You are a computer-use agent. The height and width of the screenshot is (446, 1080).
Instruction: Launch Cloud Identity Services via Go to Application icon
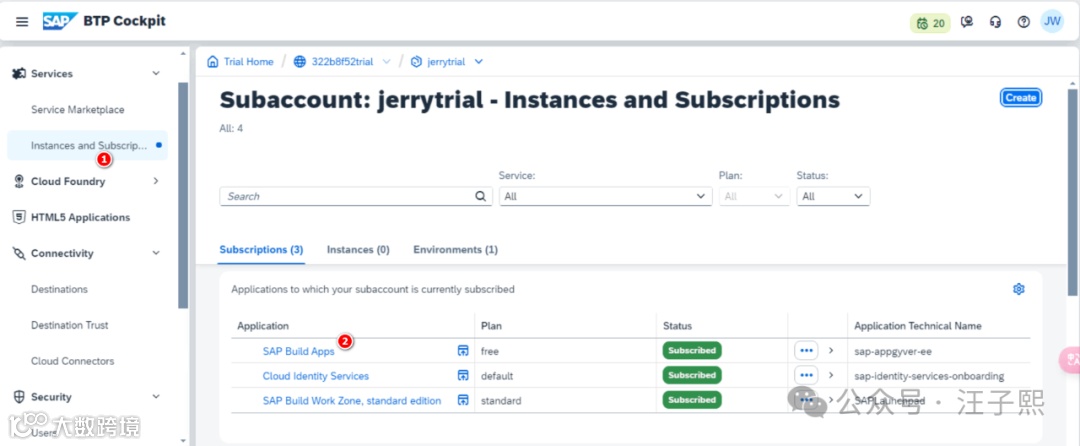pos(463,376)
